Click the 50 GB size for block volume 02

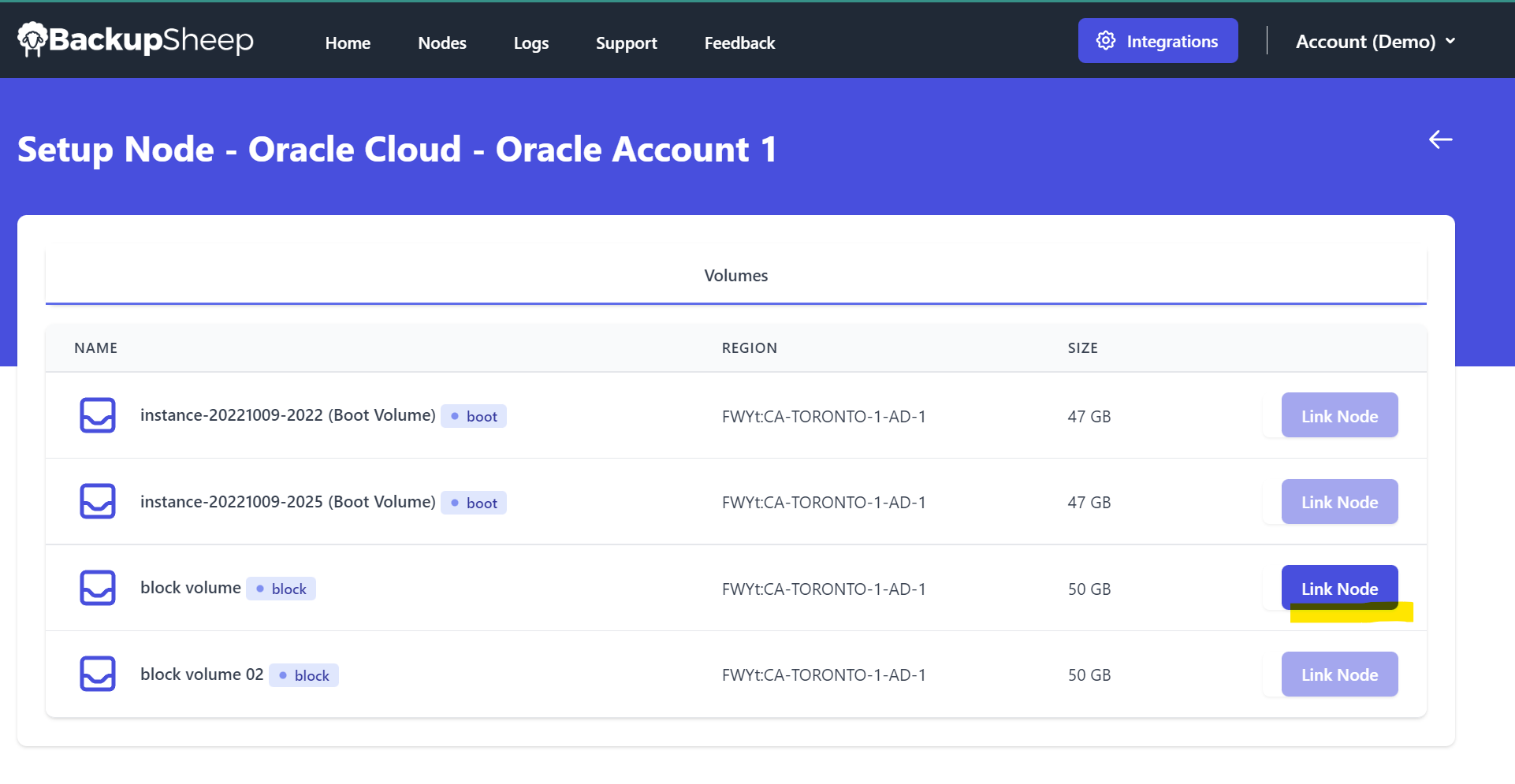pyautogui.click(x=1089, y=675)
